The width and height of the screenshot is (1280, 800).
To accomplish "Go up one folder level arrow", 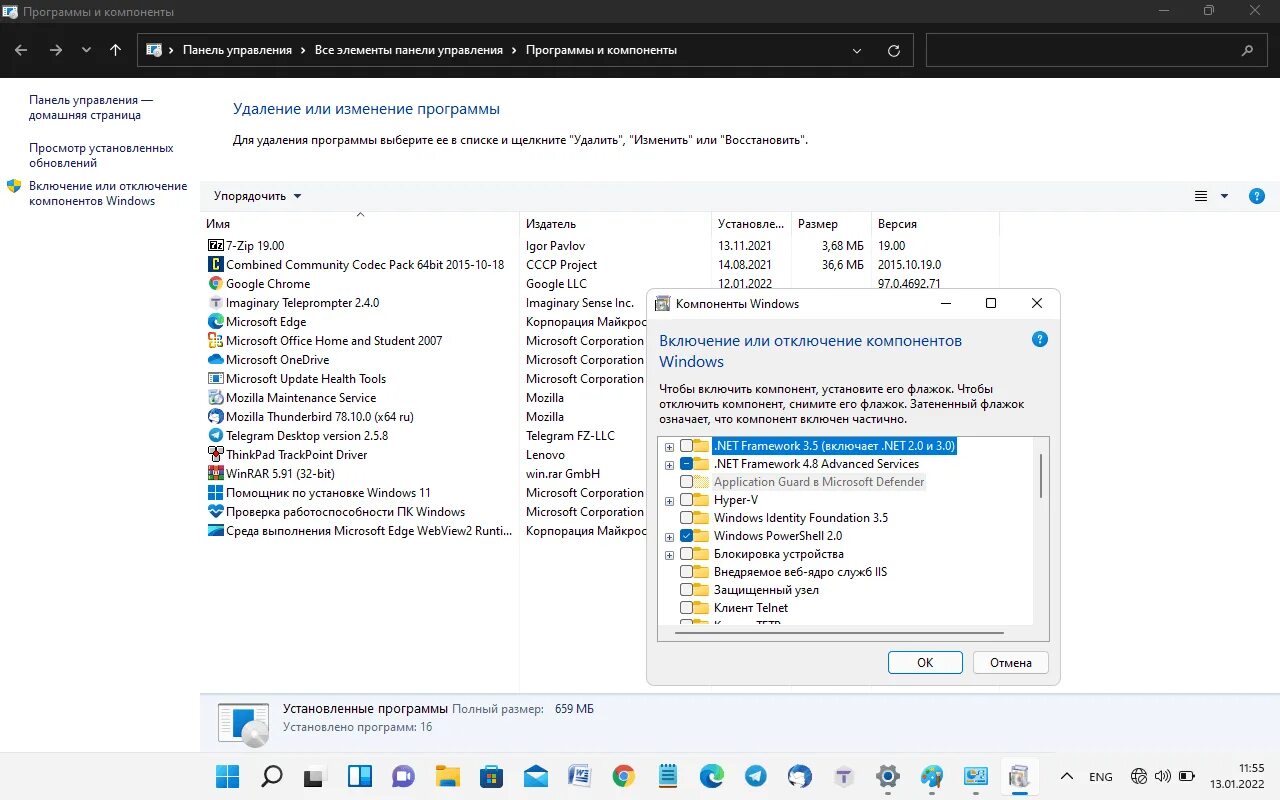I will click(115, 50).
